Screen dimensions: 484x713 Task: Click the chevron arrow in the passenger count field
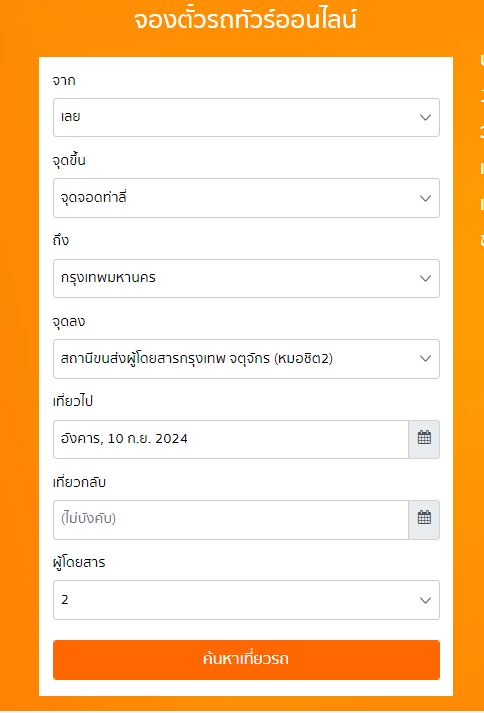tap(425, 600)
